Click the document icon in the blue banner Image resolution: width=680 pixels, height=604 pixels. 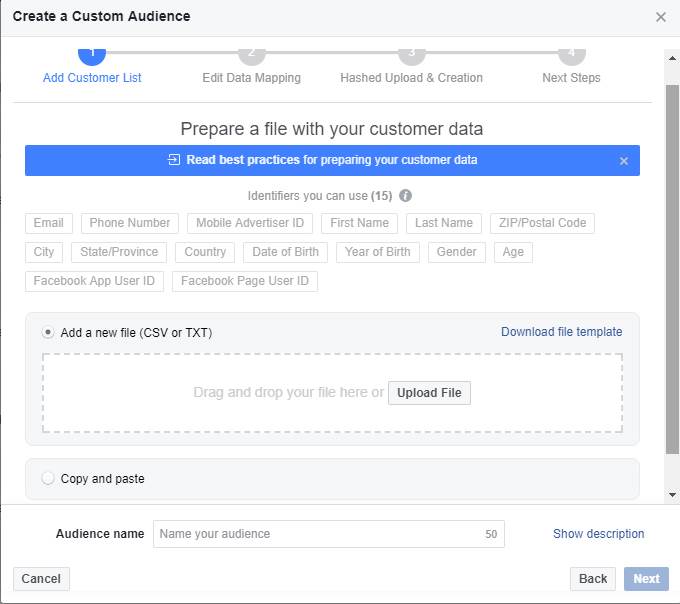click(174, 160)
